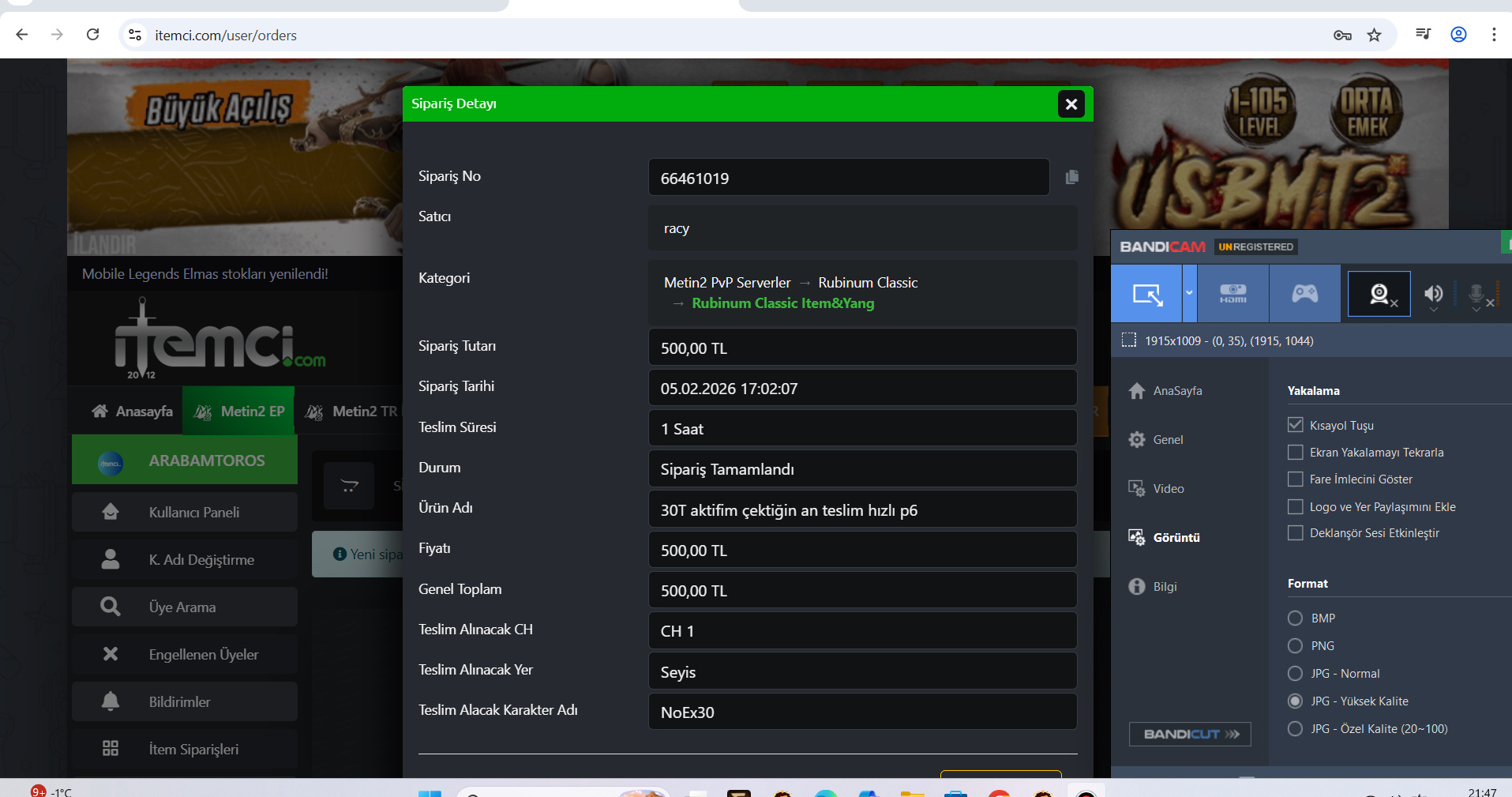The width and height of the screenshot is (1512, 797).
Task: Open the browser media control icon
Action: coord(1424,34)
